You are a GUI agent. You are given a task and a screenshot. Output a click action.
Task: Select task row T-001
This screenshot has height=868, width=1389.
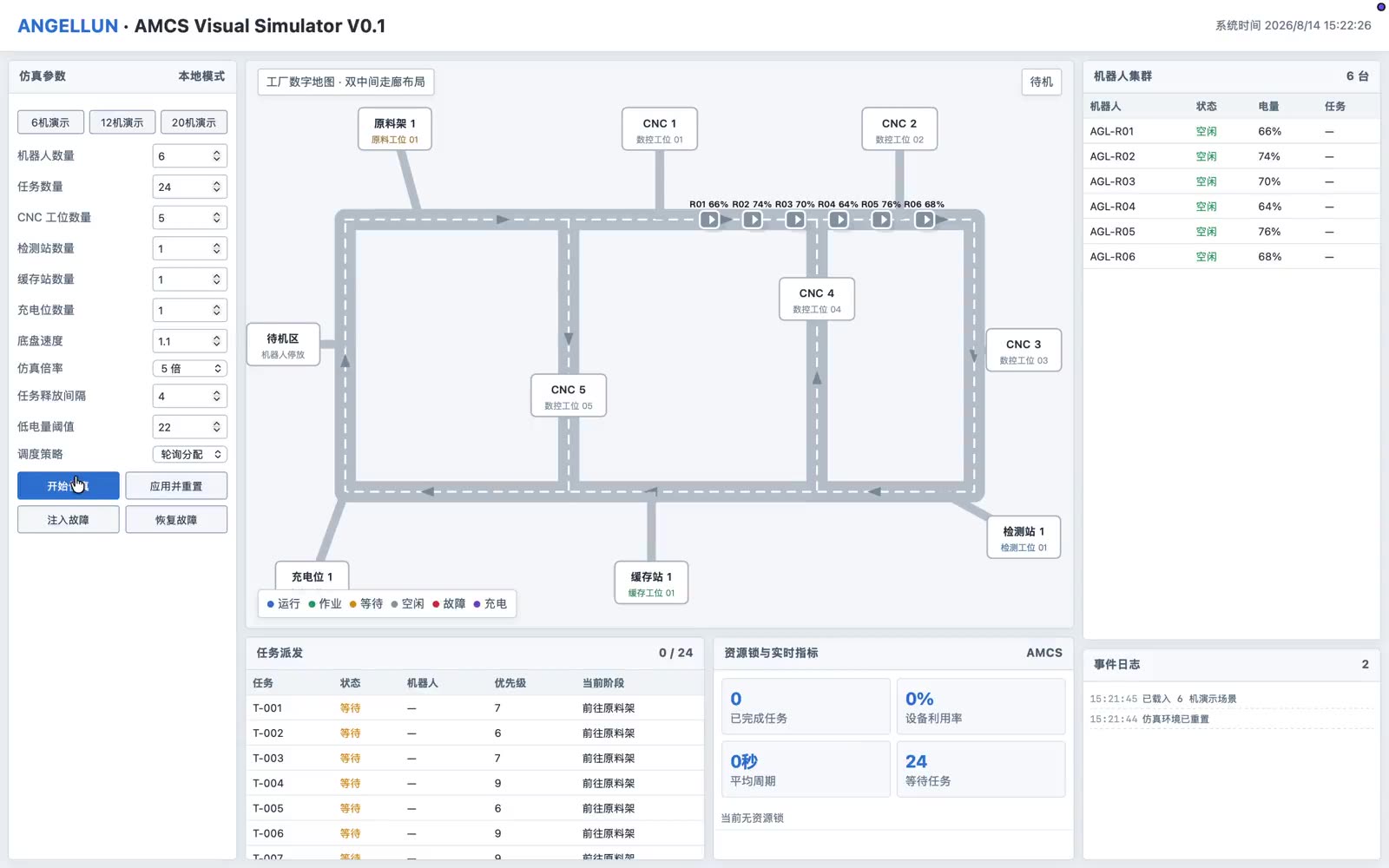coord(475,708)
